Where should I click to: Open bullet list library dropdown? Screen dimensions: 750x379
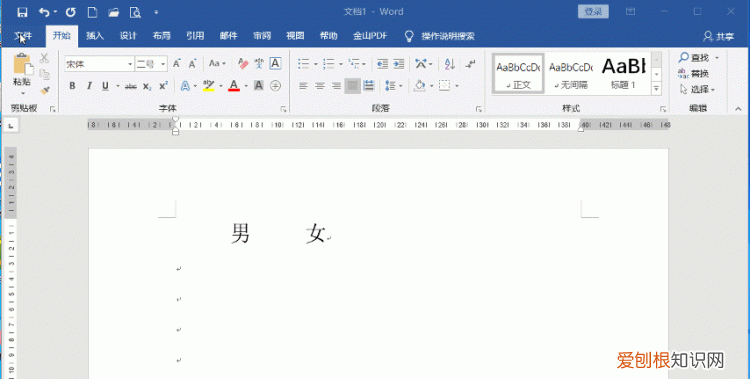pyautogui.click(x=316, y=64)
